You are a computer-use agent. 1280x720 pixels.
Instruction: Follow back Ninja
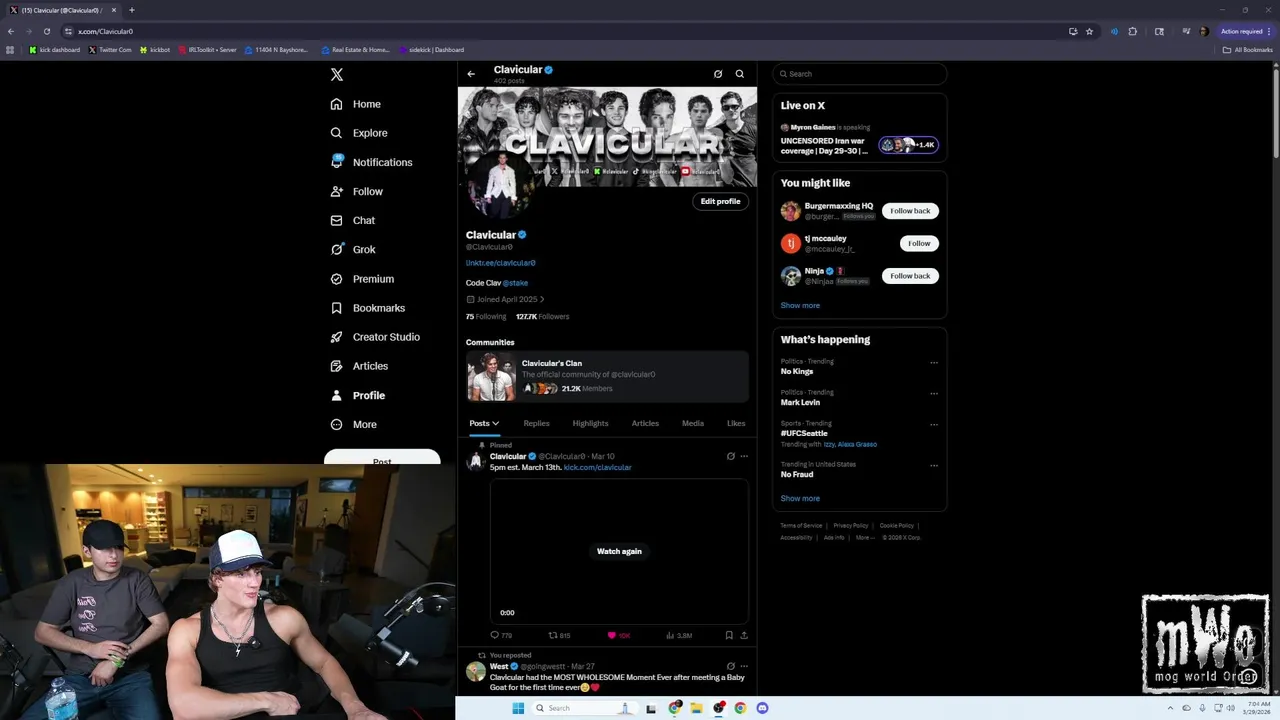[x=910, y=276]
